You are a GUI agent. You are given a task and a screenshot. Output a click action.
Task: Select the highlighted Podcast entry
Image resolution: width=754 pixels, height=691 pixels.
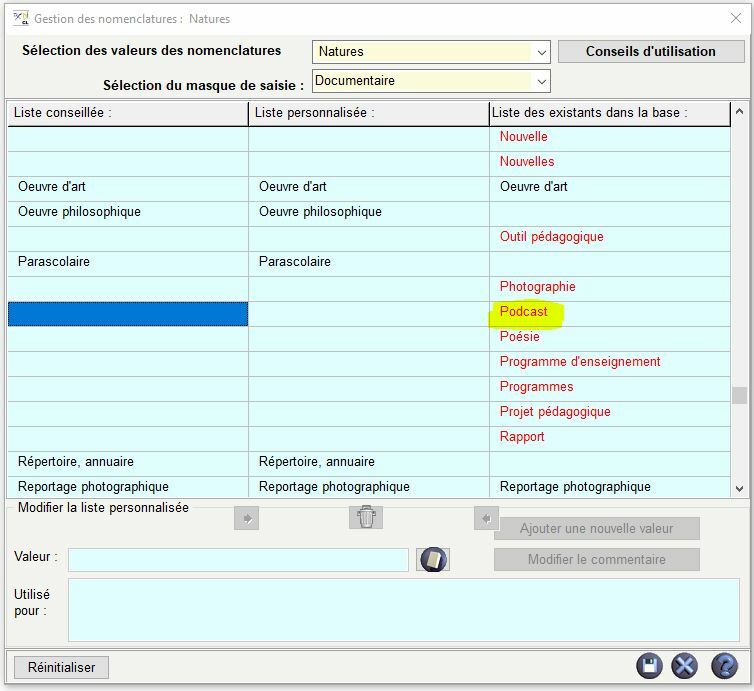524,312
